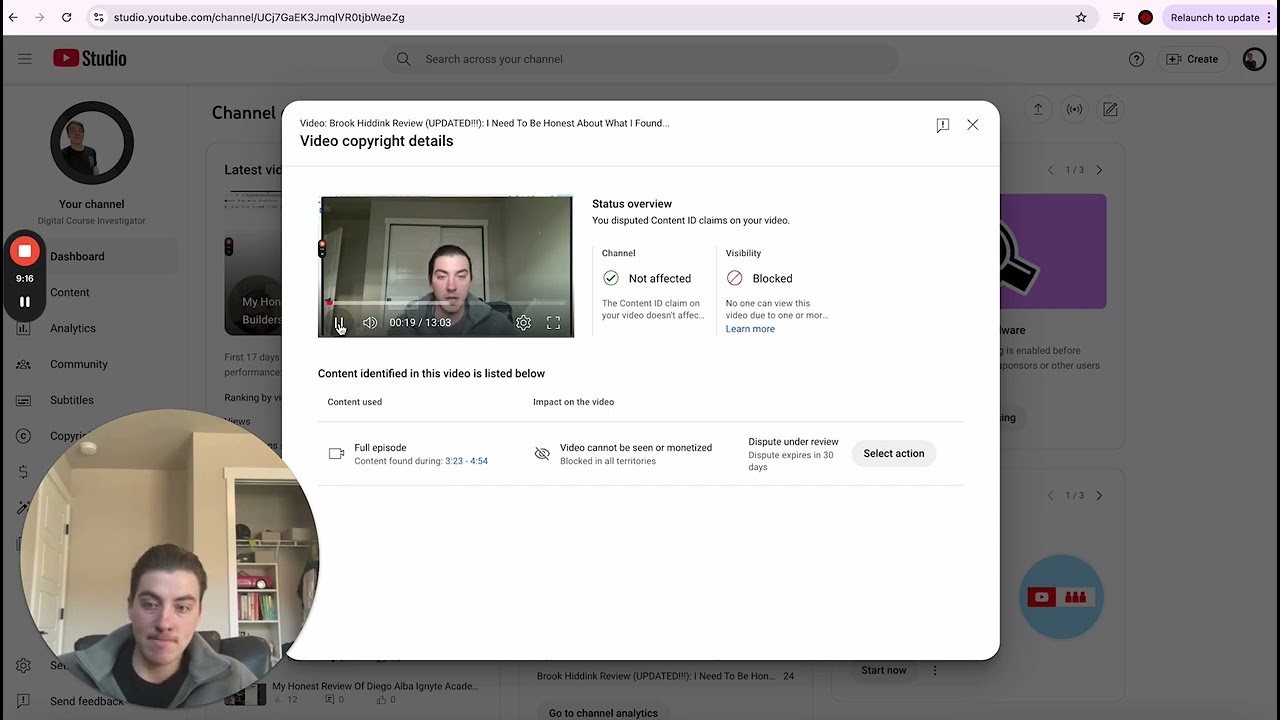Open the Help question mark icon
Image resolution: width=1280 pixels, height=720 pixels.
tap(1136, 59)
